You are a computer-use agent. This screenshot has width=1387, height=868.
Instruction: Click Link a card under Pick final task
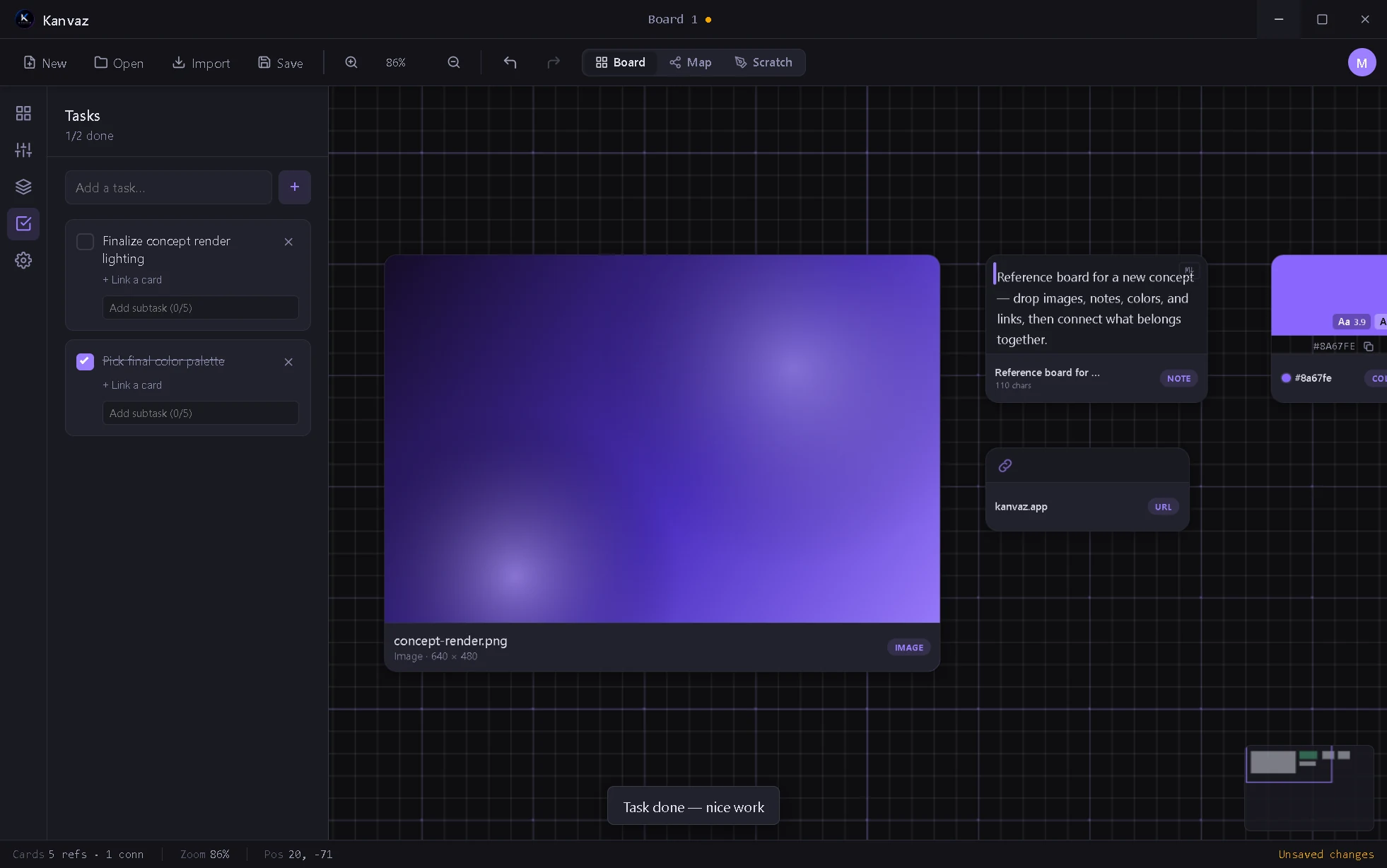pos(132,385)
